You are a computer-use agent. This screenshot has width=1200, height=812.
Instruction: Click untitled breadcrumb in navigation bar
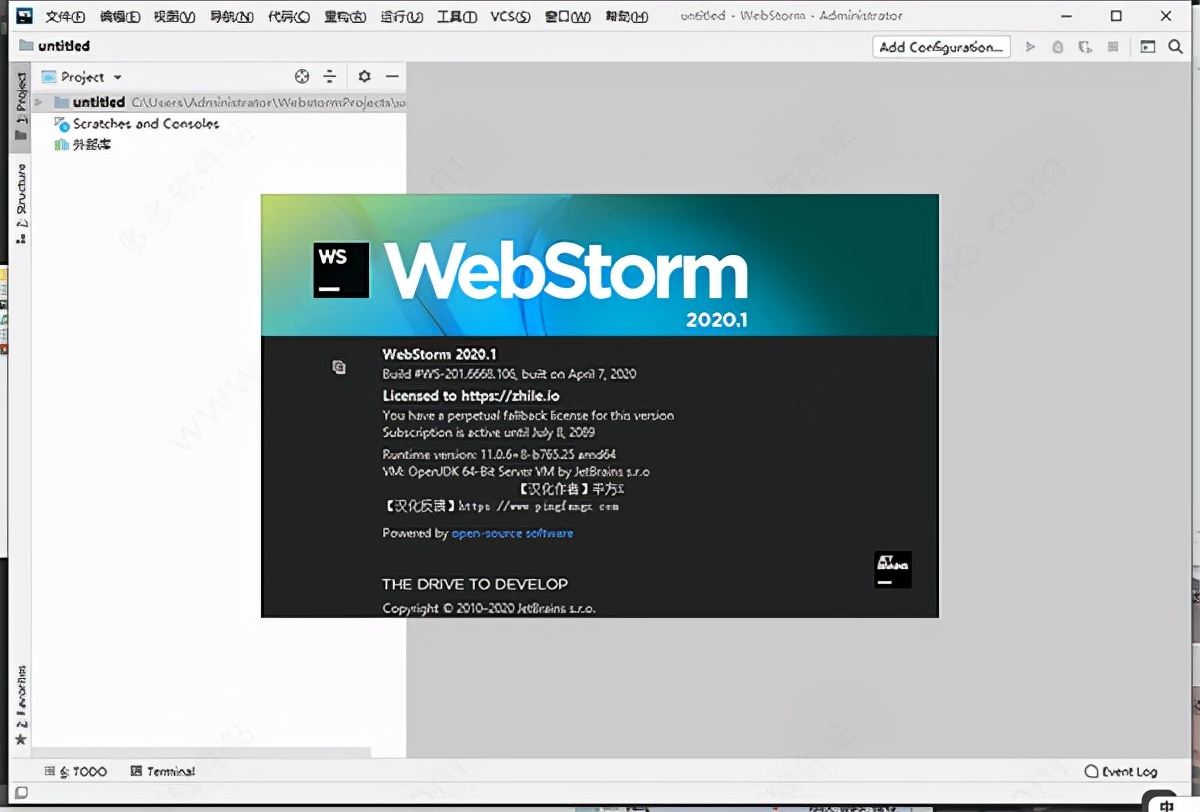pyautogui.click(x=55, y=46)
